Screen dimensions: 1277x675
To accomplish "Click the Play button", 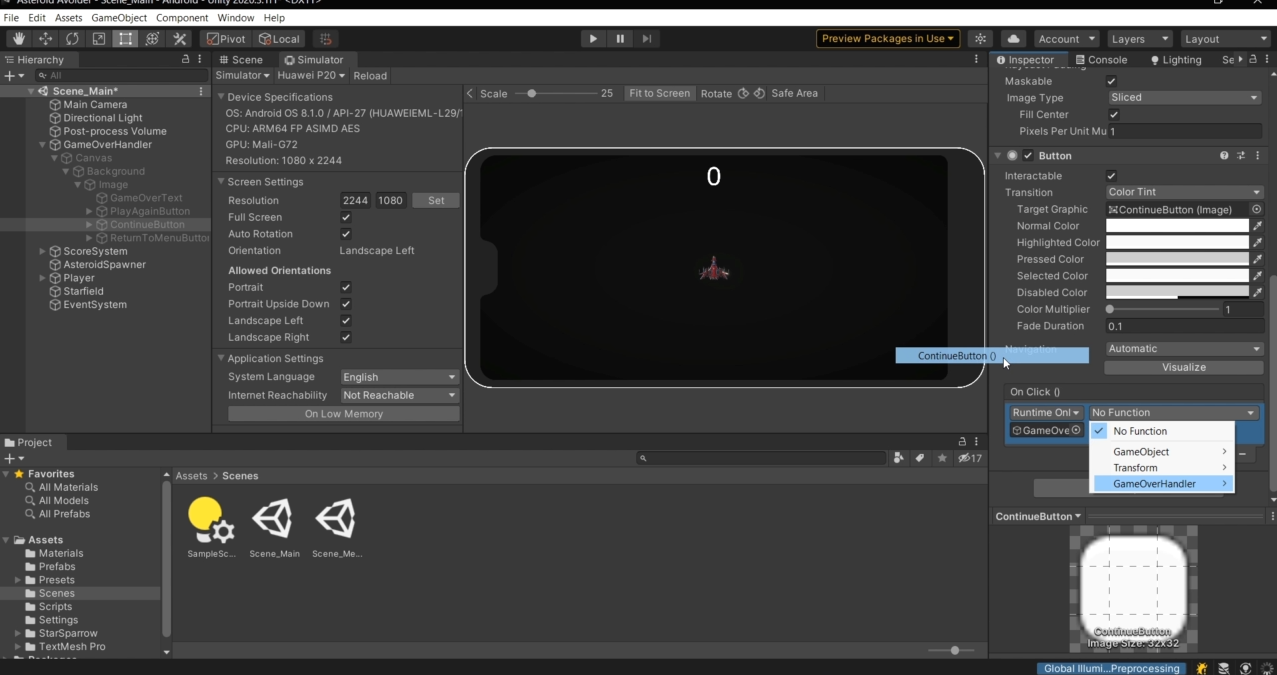I will point(593,39).
